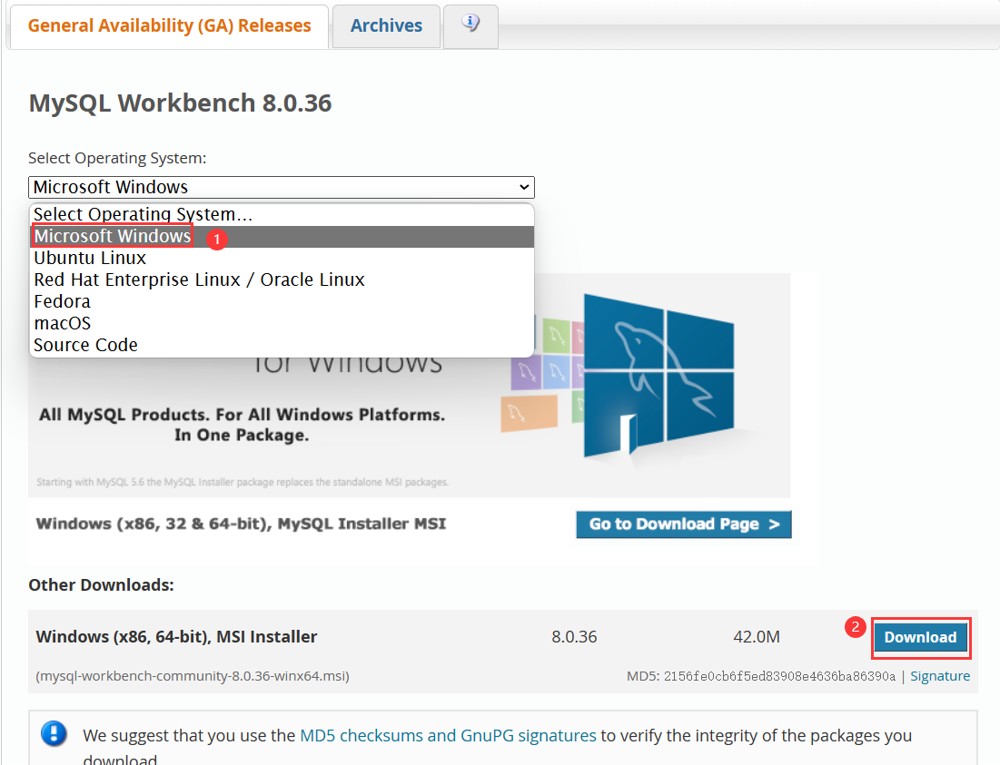Choose 'Select Operating System…' placeholder option
Screen dimensions: 1000x765
point(281,214)
